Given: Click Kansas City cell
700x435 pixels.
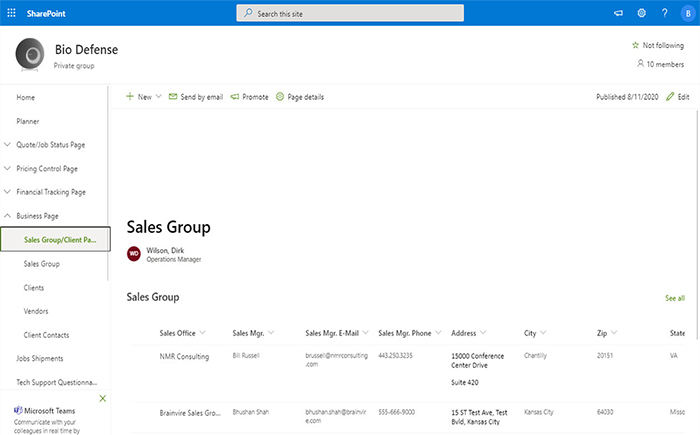Looking at the screenshot, I should pos(539,412).
